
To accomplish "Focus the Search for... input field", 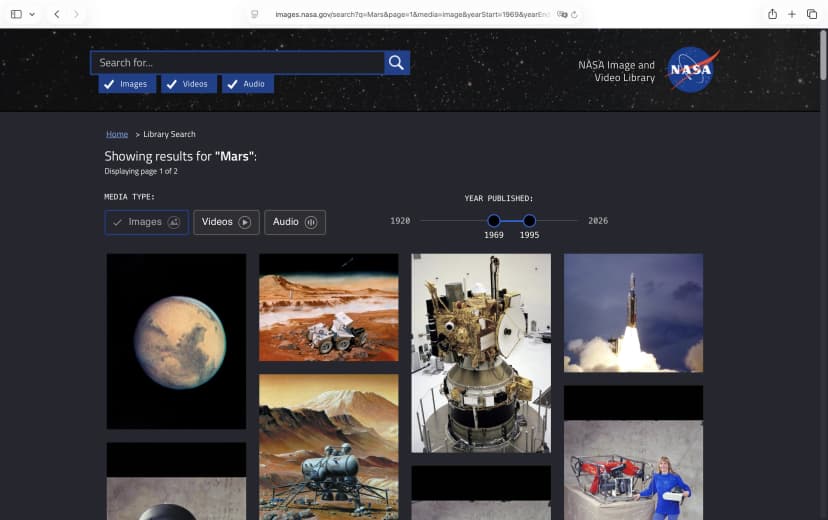I will pyautogui.click(x=238, y=63).
